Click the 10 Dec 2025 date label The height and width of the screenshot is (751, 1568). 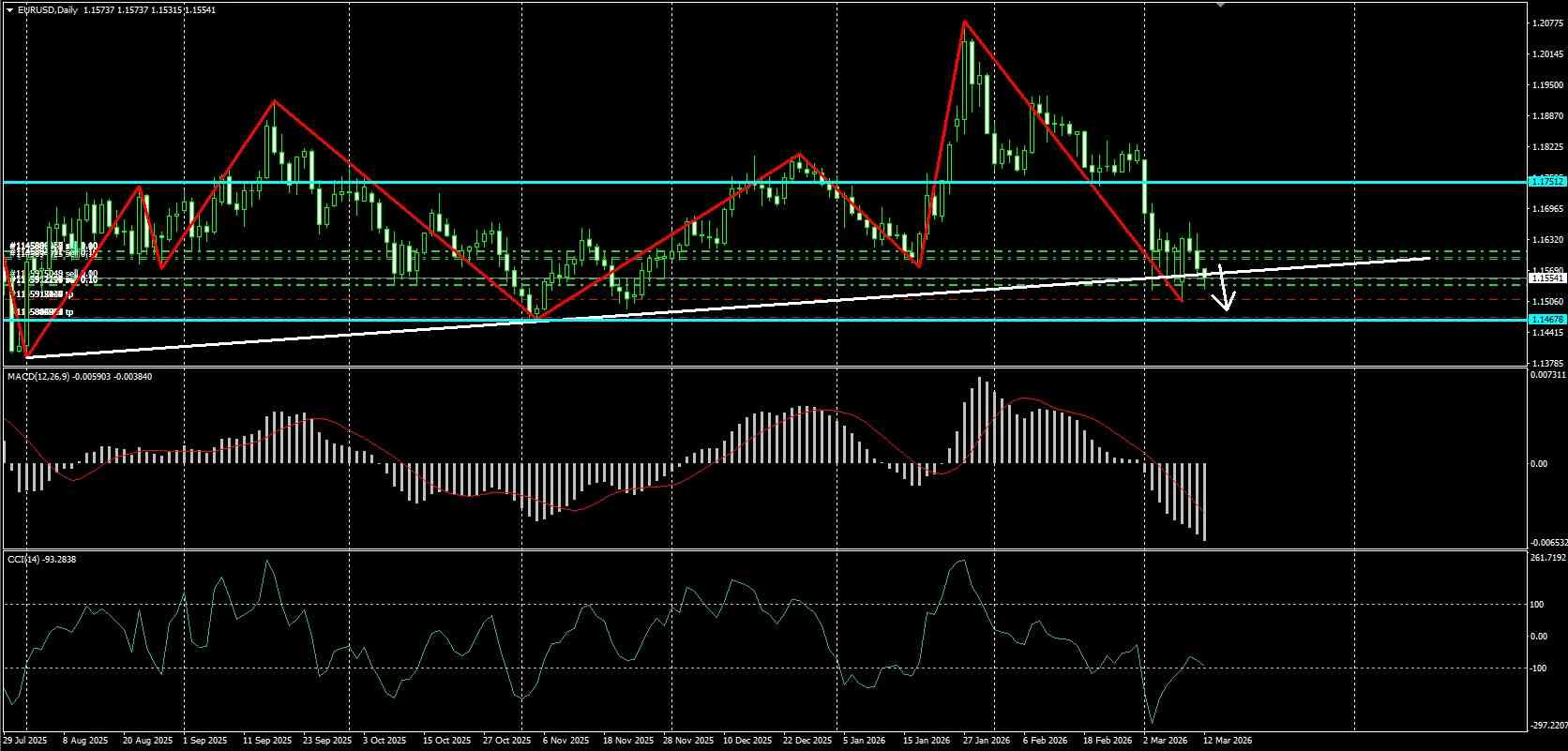coord(747,741)
